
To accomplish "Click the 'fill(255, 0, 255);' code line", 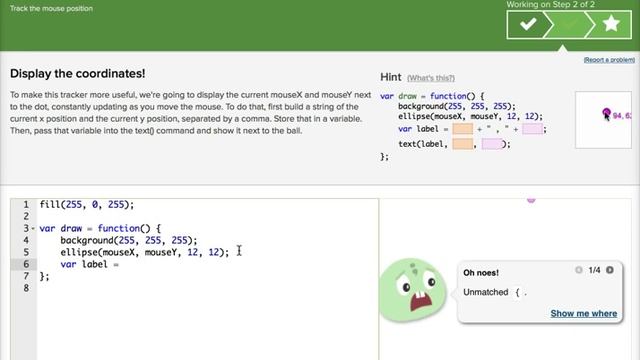I will [x=87, y=204].
